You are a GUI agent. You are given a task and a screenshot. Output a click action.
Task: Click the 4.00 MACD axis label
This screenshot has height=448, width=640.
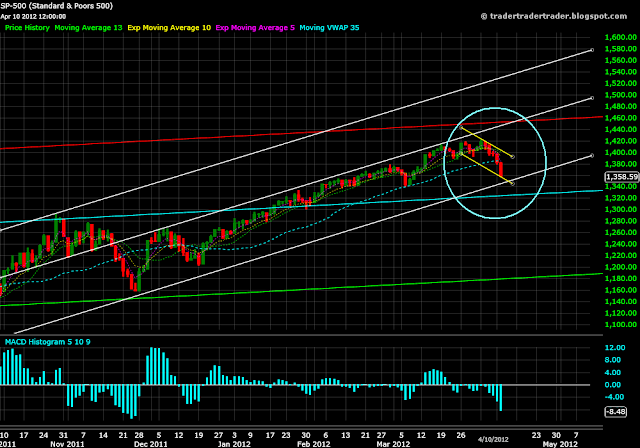tap(613, 372)
